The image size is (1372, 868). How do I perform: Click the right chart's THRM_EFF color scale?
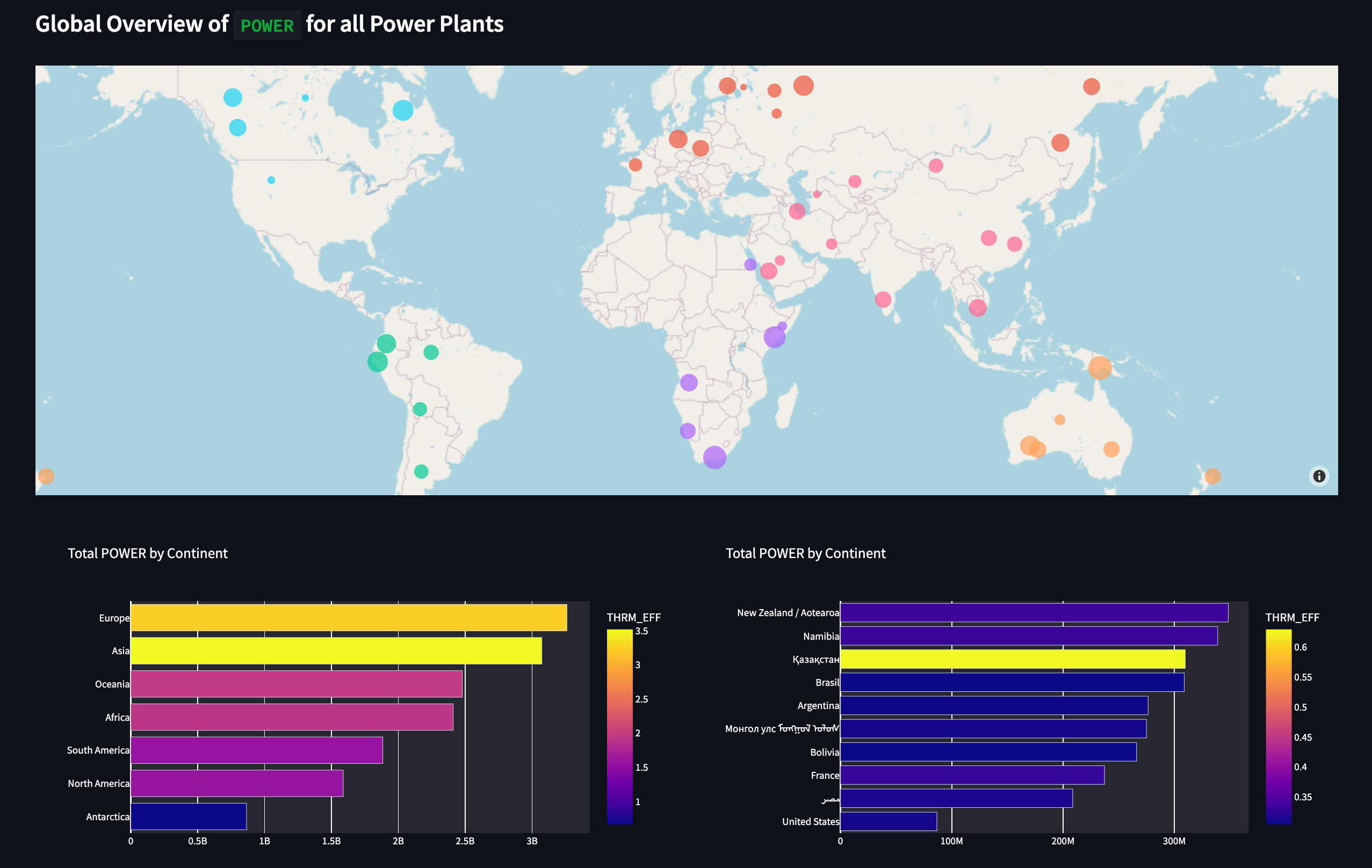click(1278, 726)
